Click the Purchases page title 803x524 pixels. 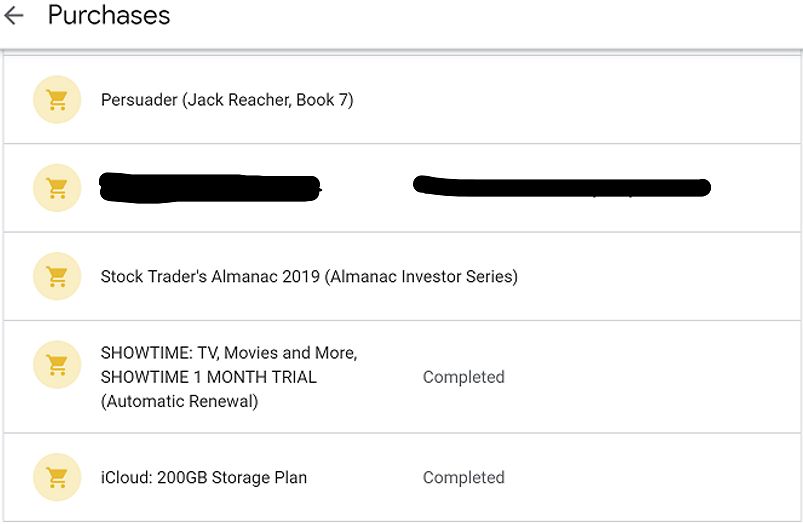(x=109, y=15)
